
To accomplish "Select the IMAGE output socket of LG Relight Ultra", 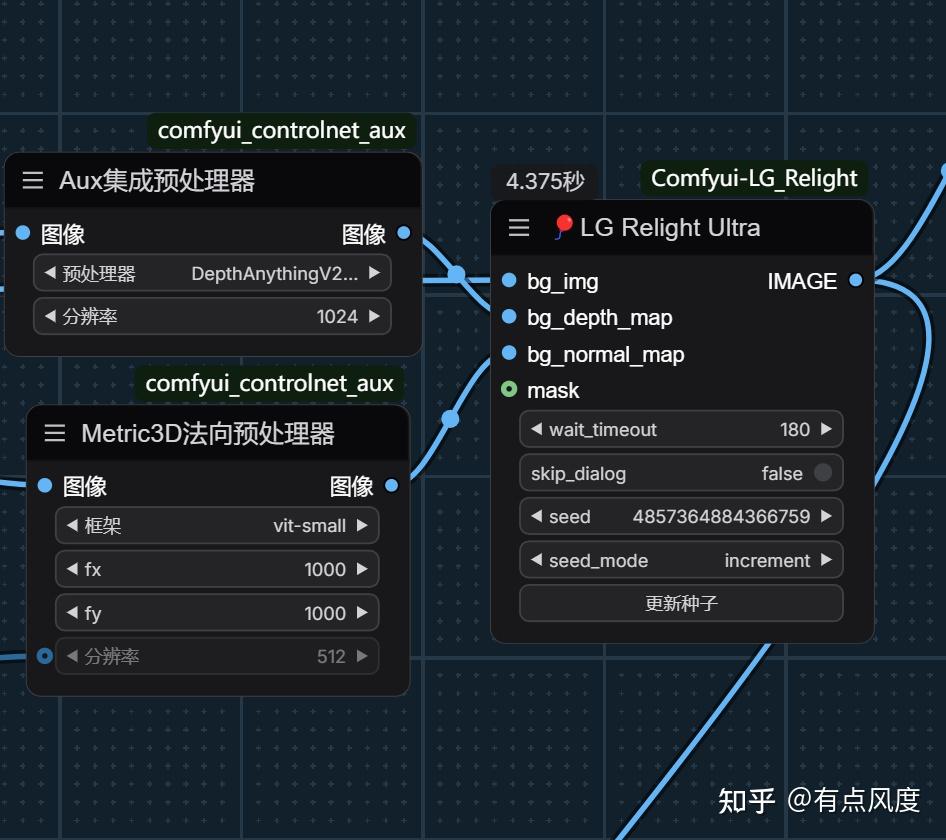I will coord(854,281).
